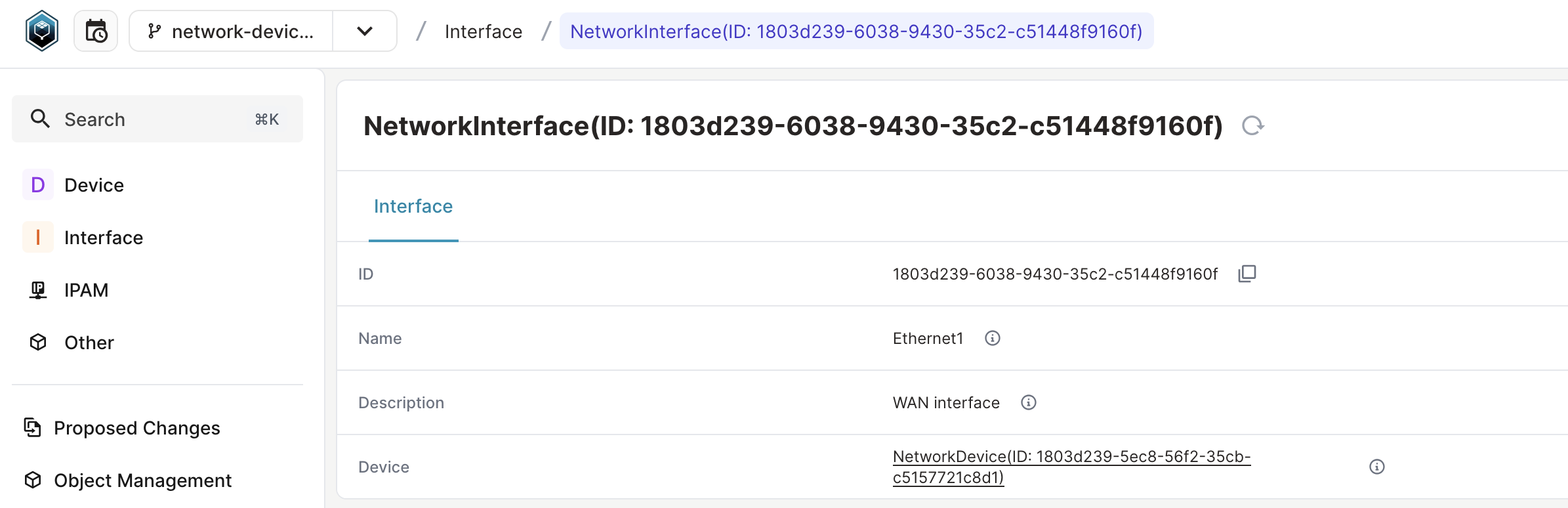This screenshot has height=508, width=1568.
Task: Open the Proposed Changes icon
Action: 31,427
